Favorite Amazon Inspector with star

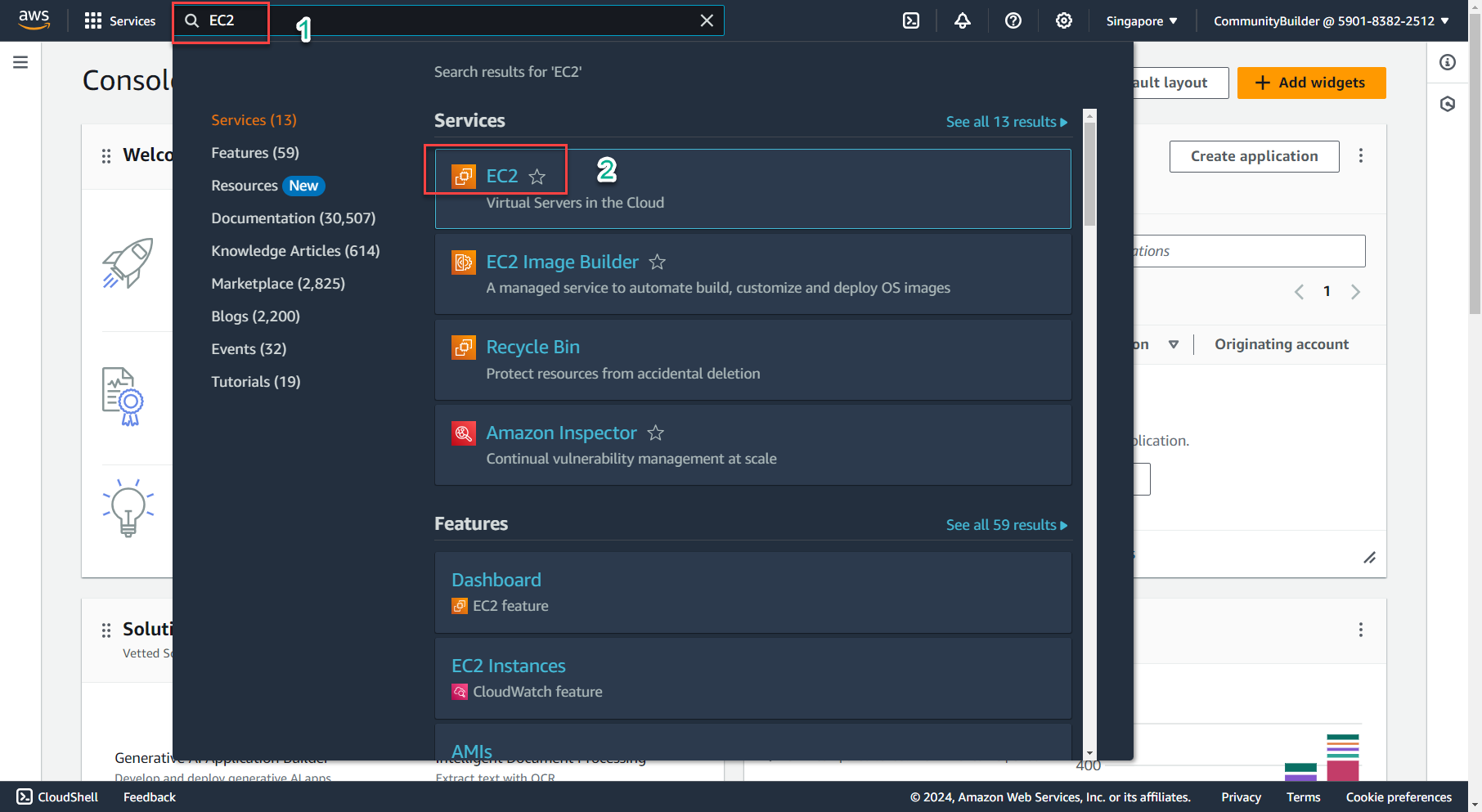click(x=656, y=433)
